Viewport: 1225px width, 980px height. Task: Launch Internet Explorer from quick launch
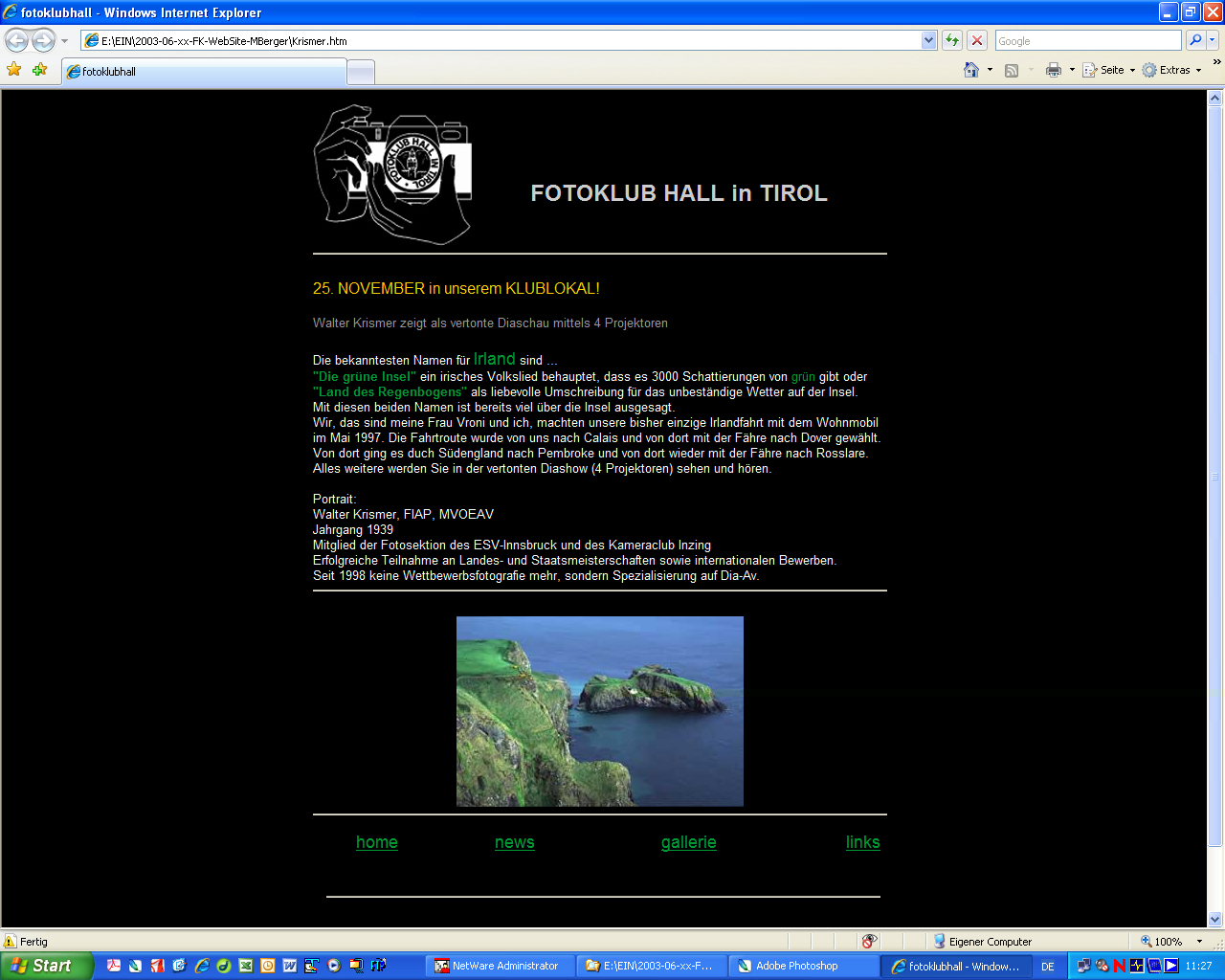tap(202, 966)
